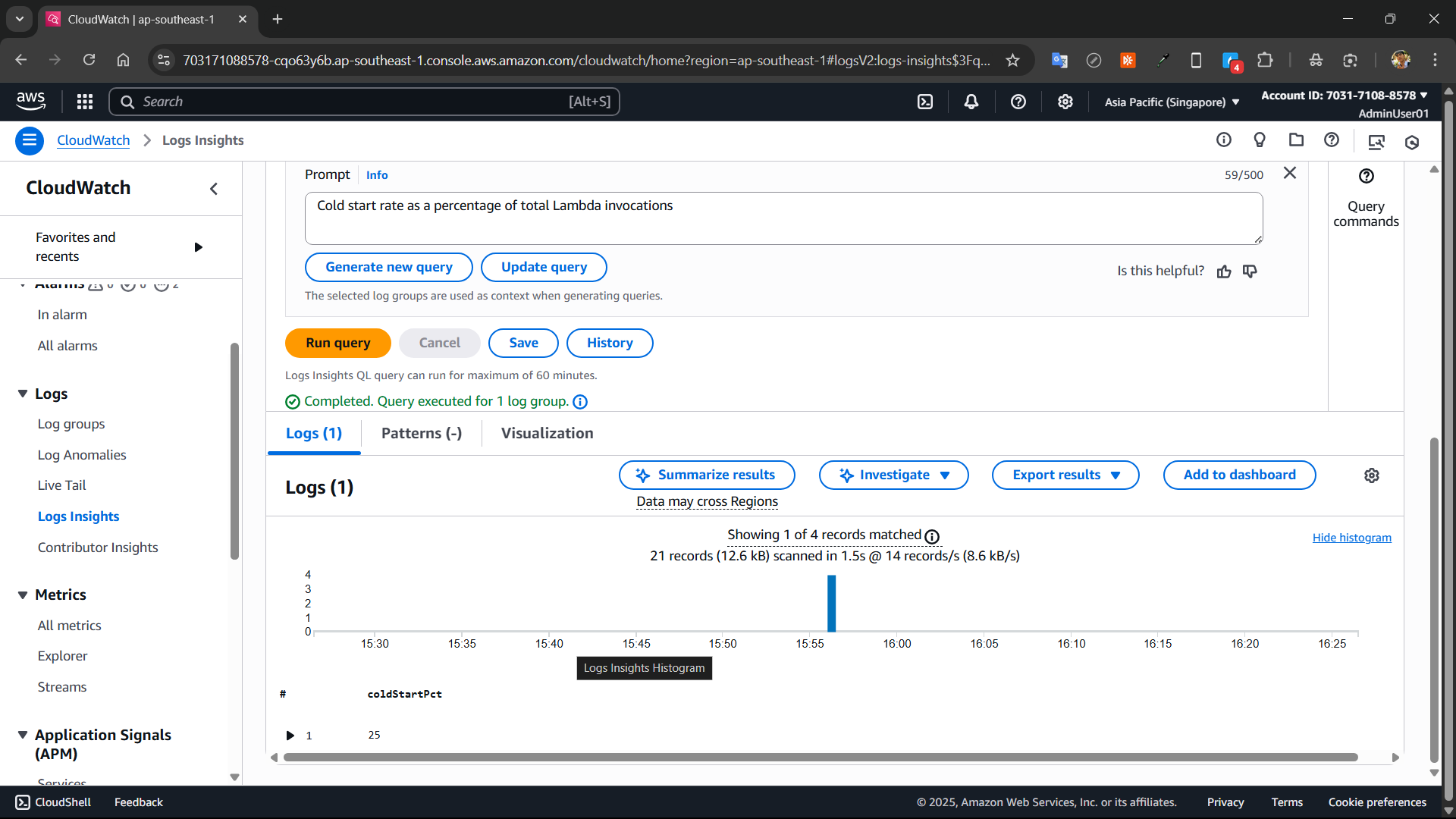Open the Investigate dropdown
The image size is (1456, 819).
tap(893, 475)
